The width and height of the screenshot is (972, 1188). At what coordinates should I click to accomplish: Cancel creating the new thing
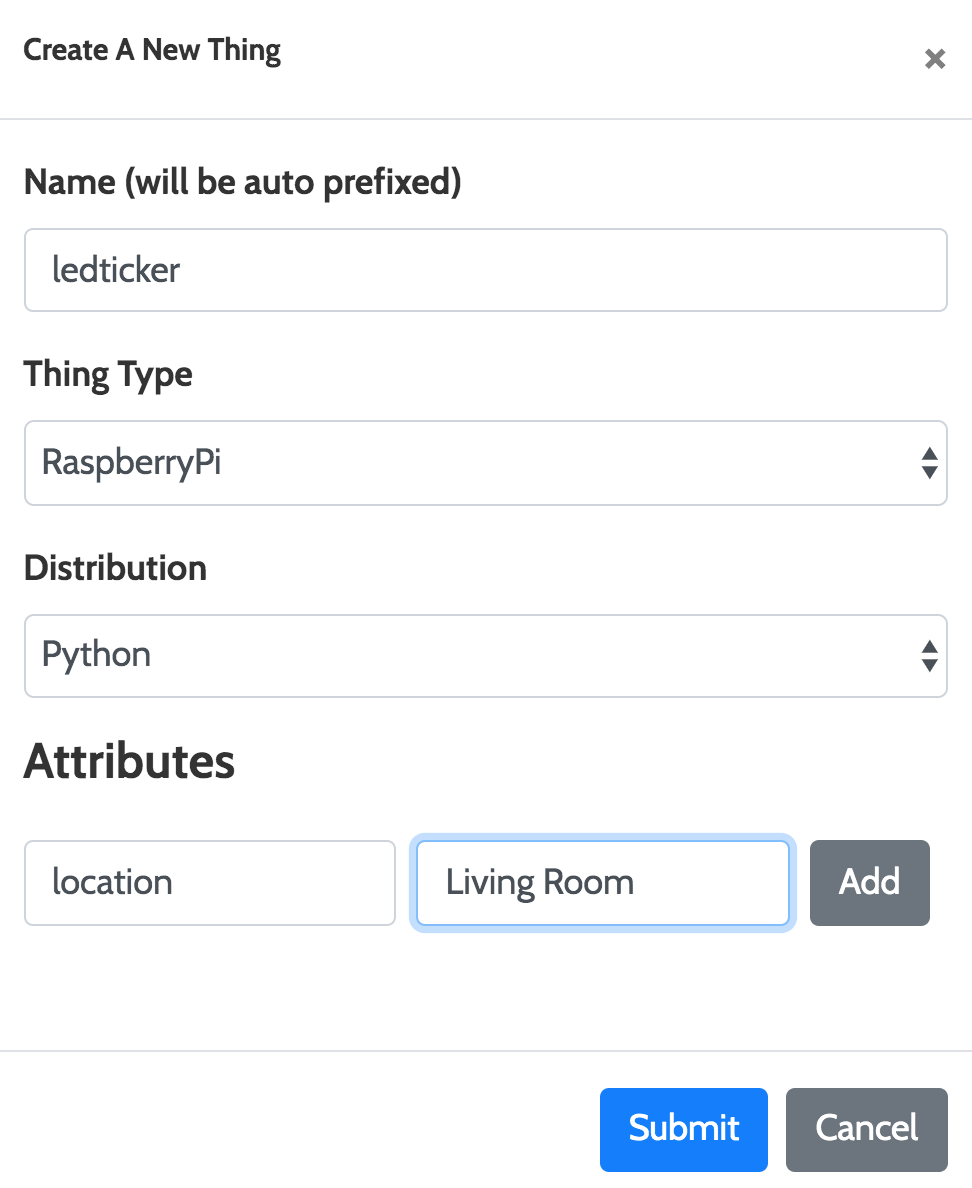pyautogui.click(x=867, y=1130)
